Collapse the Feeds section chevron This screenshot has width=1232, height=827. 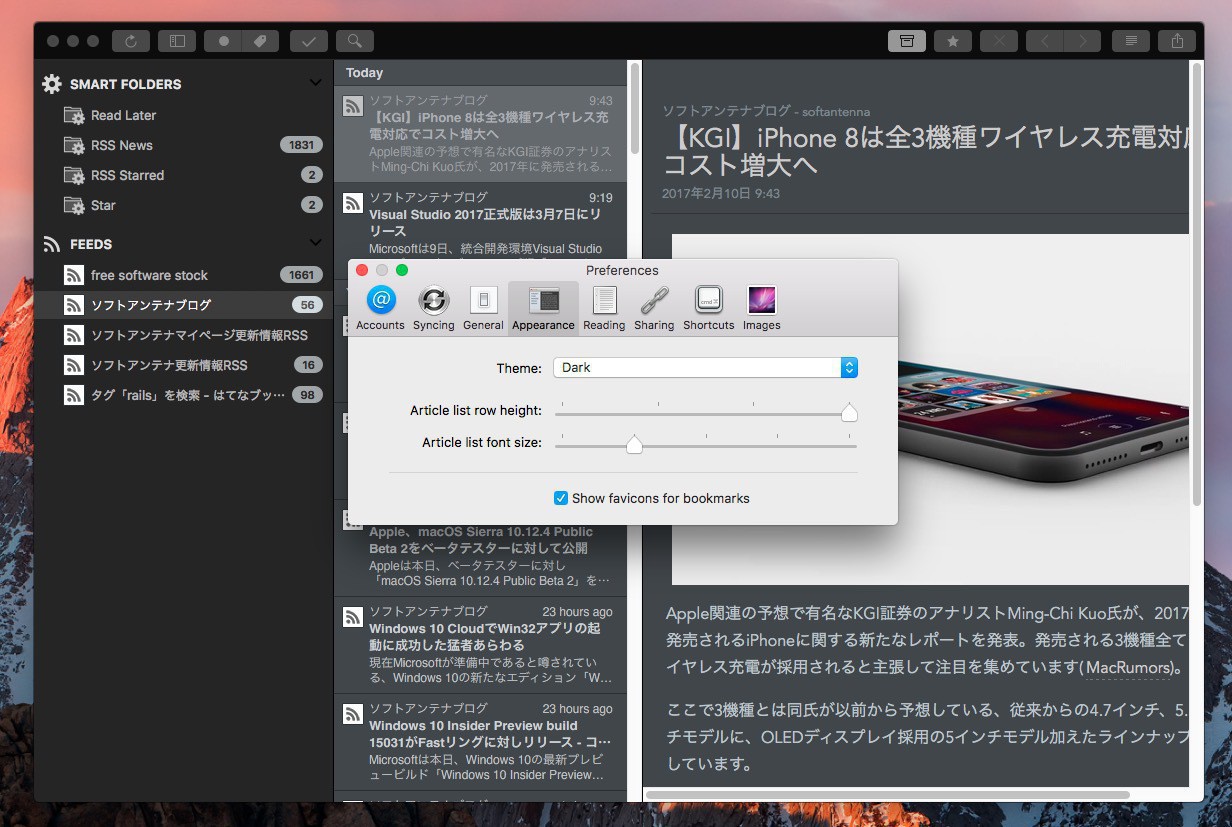click(x=316, y=243)
